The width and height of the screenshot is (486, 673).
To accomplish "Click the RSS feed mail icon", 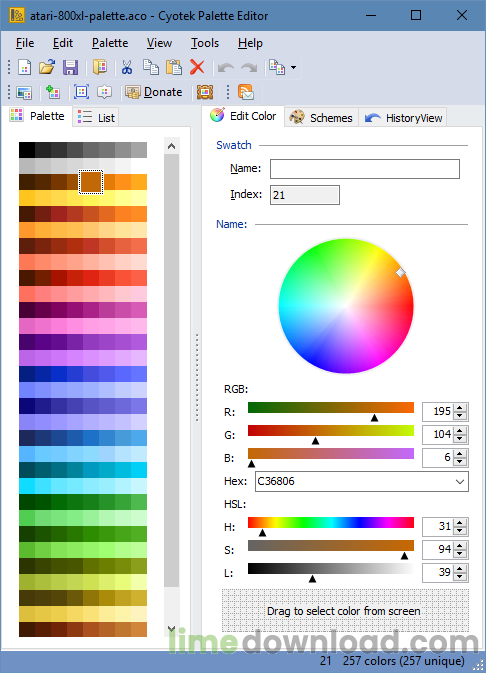I will point(246,92).
